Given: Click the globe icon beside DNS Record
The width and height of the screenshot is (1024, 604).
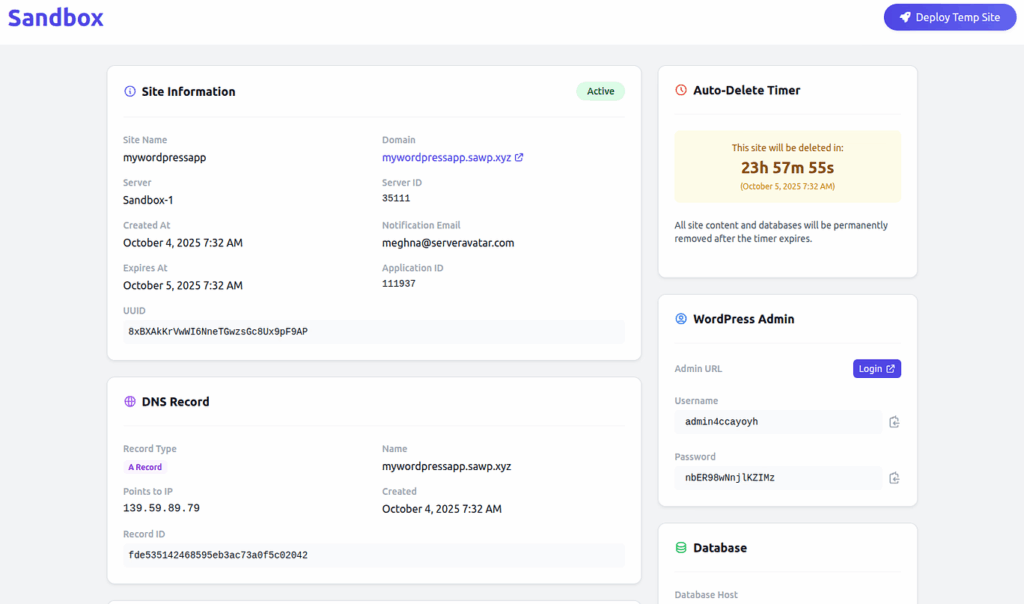Looking at the screenshot, I should tap(130, 402).
